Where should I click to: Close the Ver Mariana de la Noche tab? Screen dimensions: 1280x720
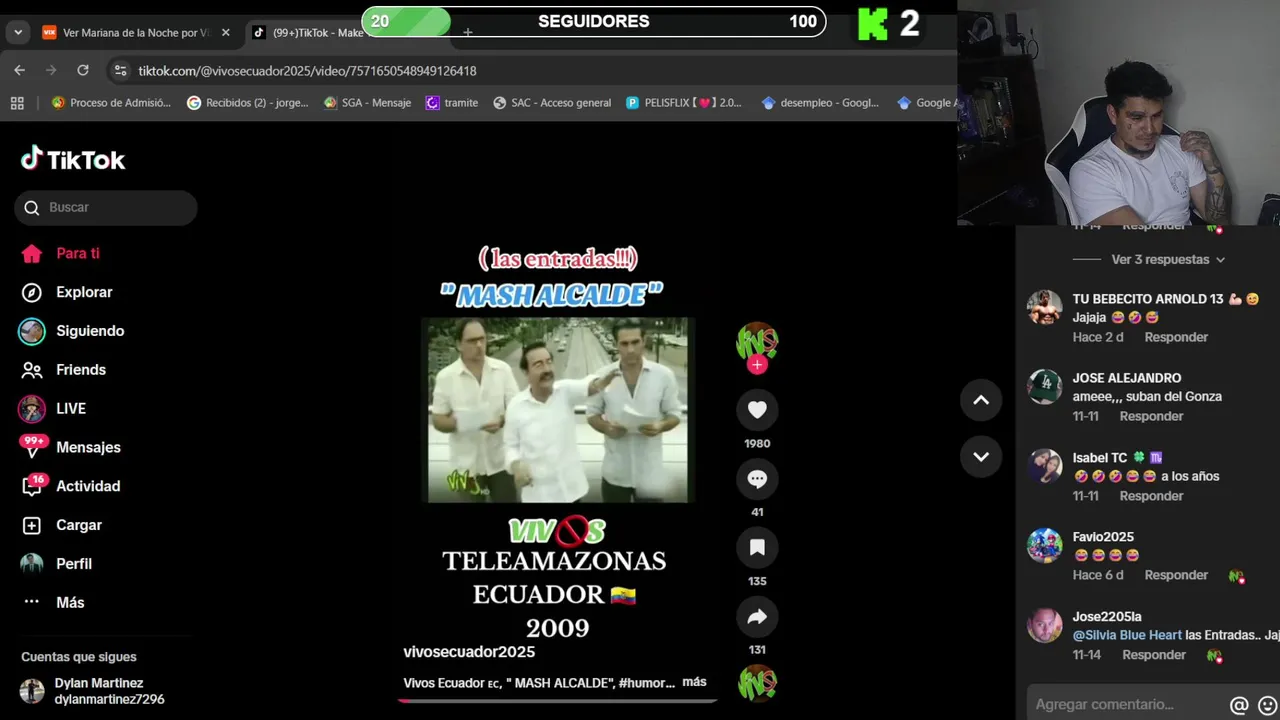pyautogui.click(x=225, y=32)
